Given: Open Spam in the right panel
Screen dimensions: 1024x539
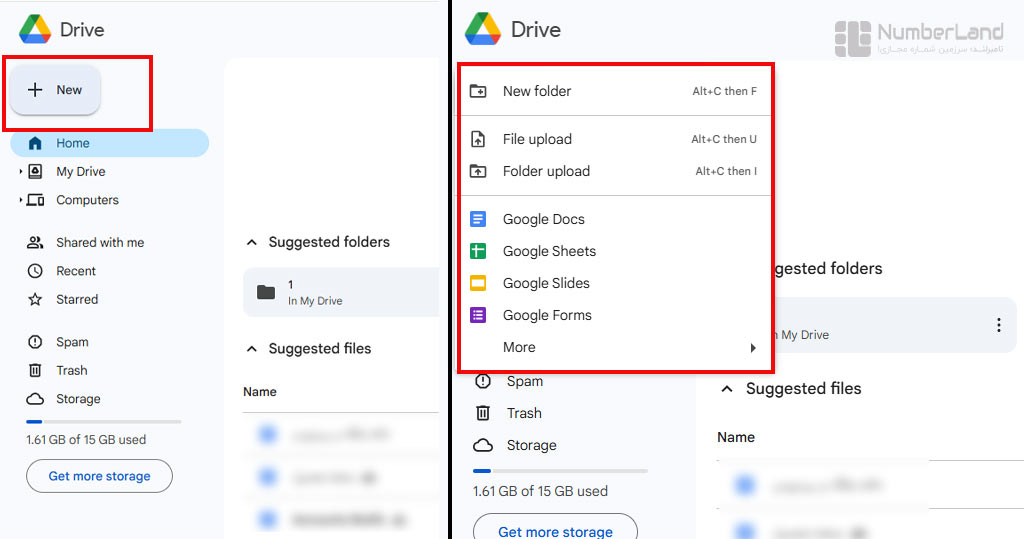Looking at the screenshot, I should 524,381.
